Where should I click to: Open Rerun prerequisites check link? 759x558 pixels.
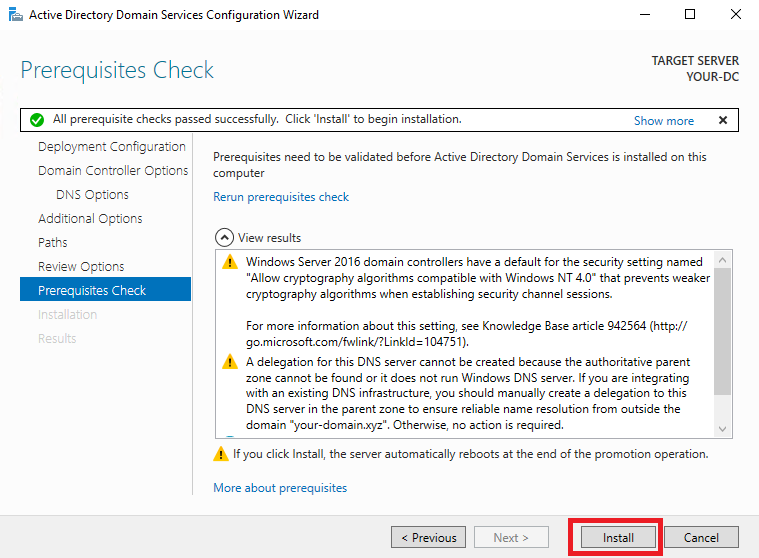tap(281, 197)
